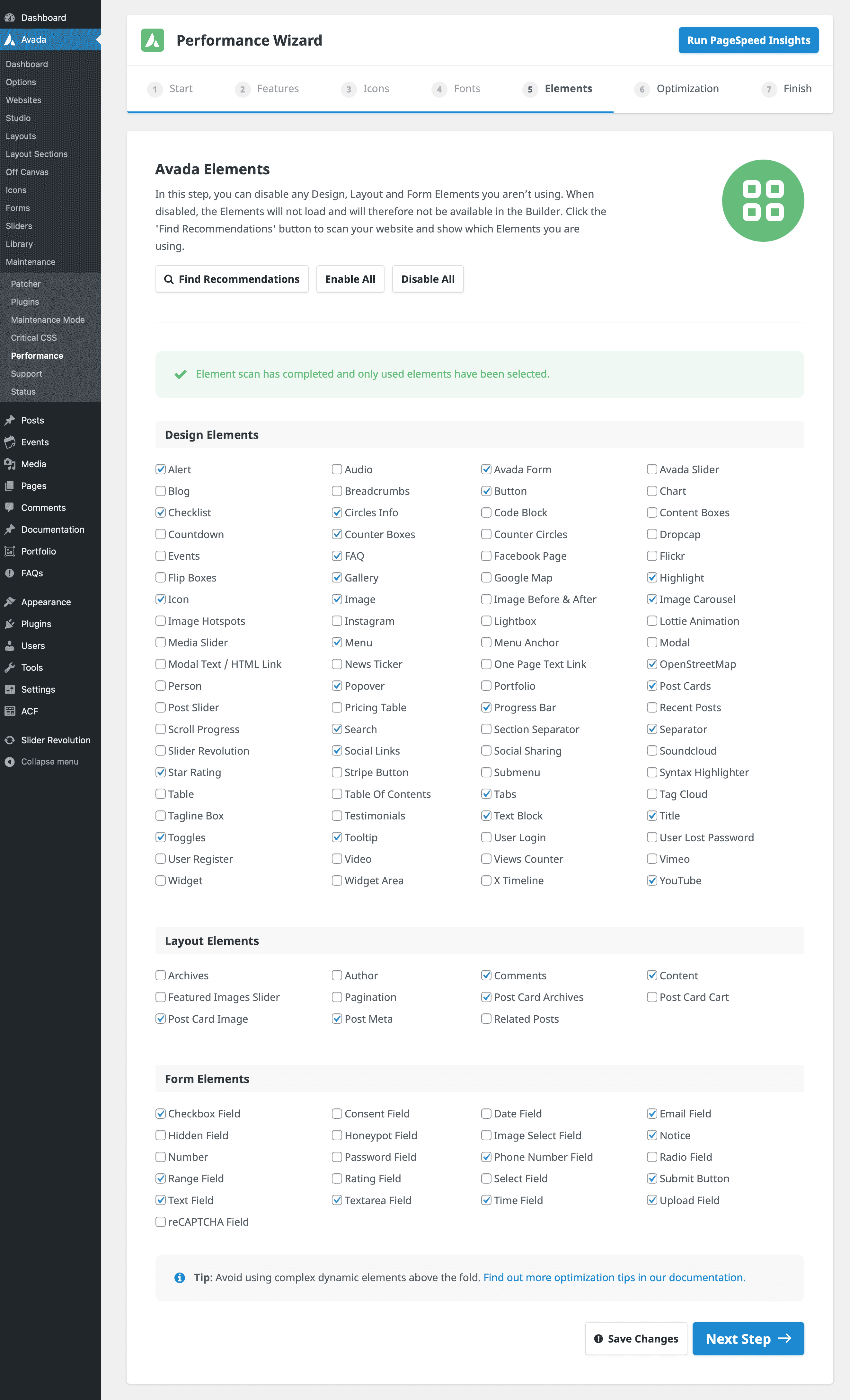850x1400 pixels.
Task: Open Support in Avada submenu
Action: coord(26,374)
